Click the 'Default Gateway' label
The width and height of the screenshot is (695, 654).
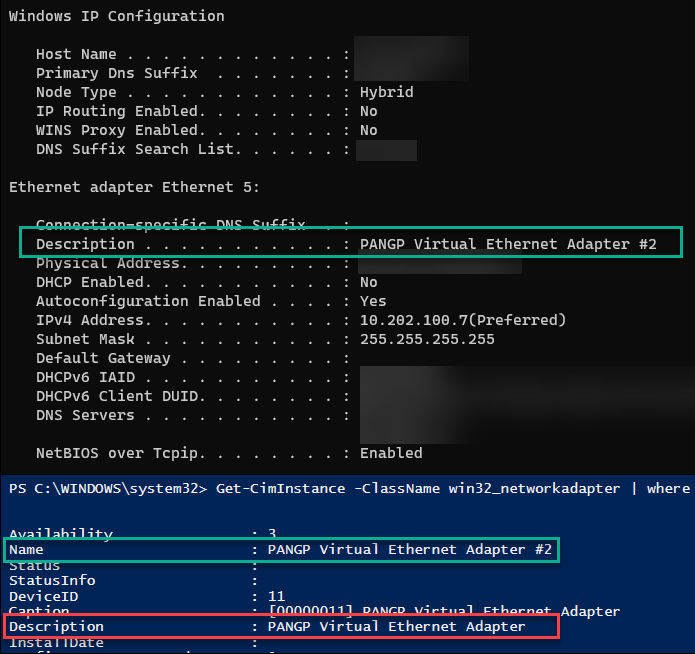pos(103,358)
